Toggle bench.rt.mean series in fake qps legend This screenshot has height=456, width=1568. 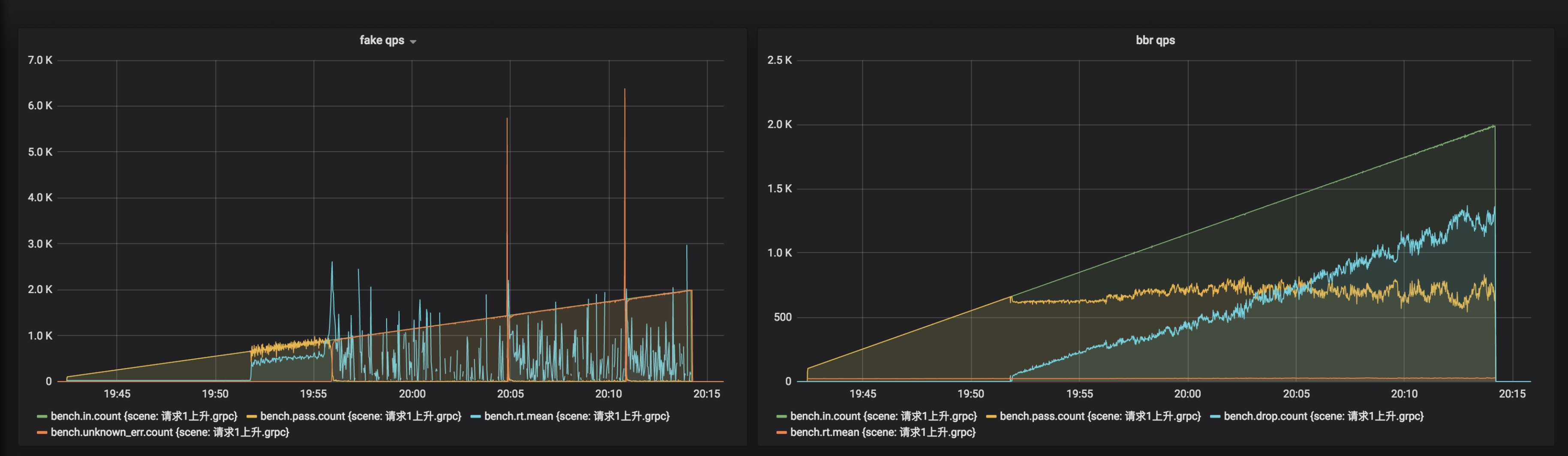coord(577,417)
